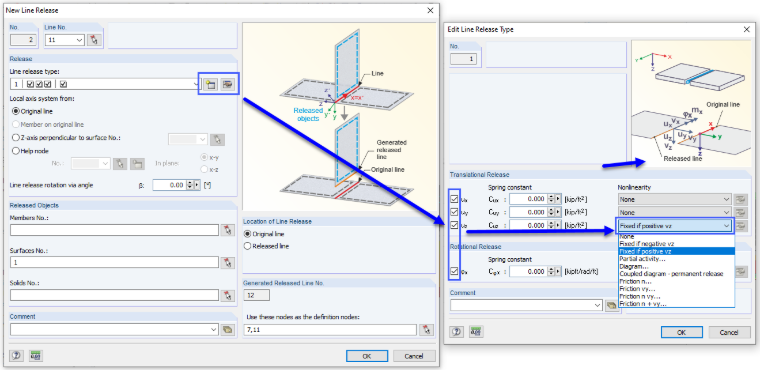Toggle ux translational release checkbox
Screen dimensions: 760x370
coord(454,199)
